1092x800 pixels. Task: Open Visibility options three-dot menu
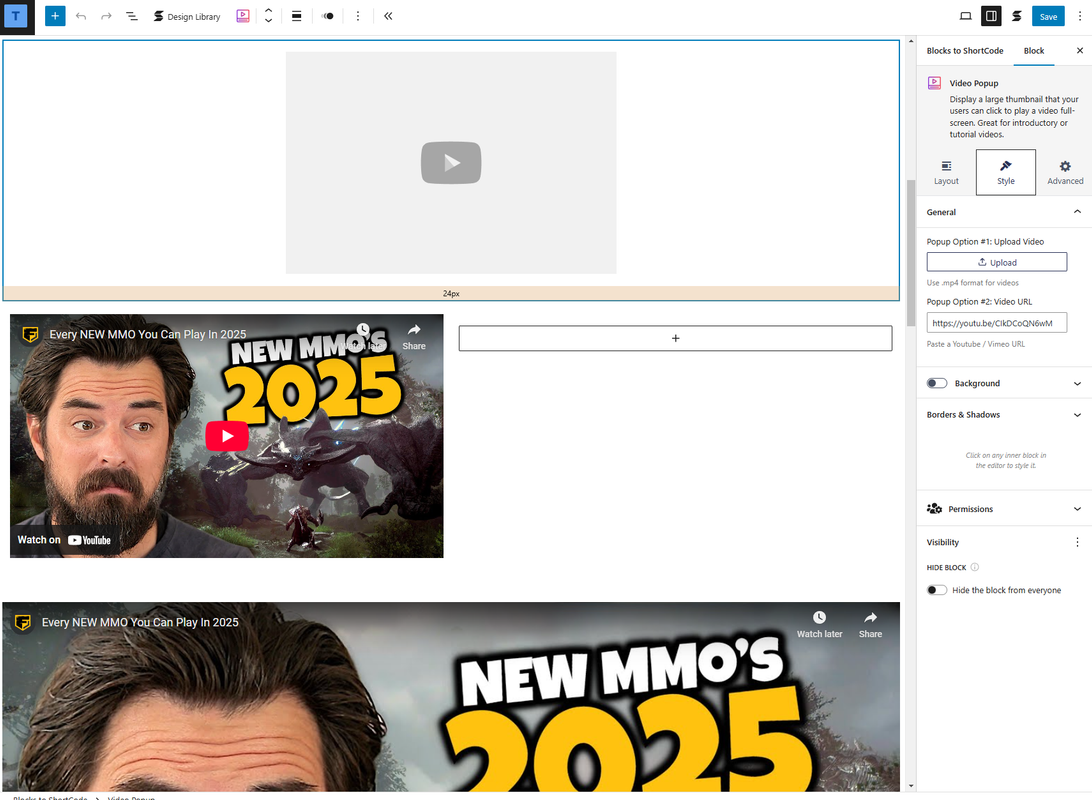1077,542
